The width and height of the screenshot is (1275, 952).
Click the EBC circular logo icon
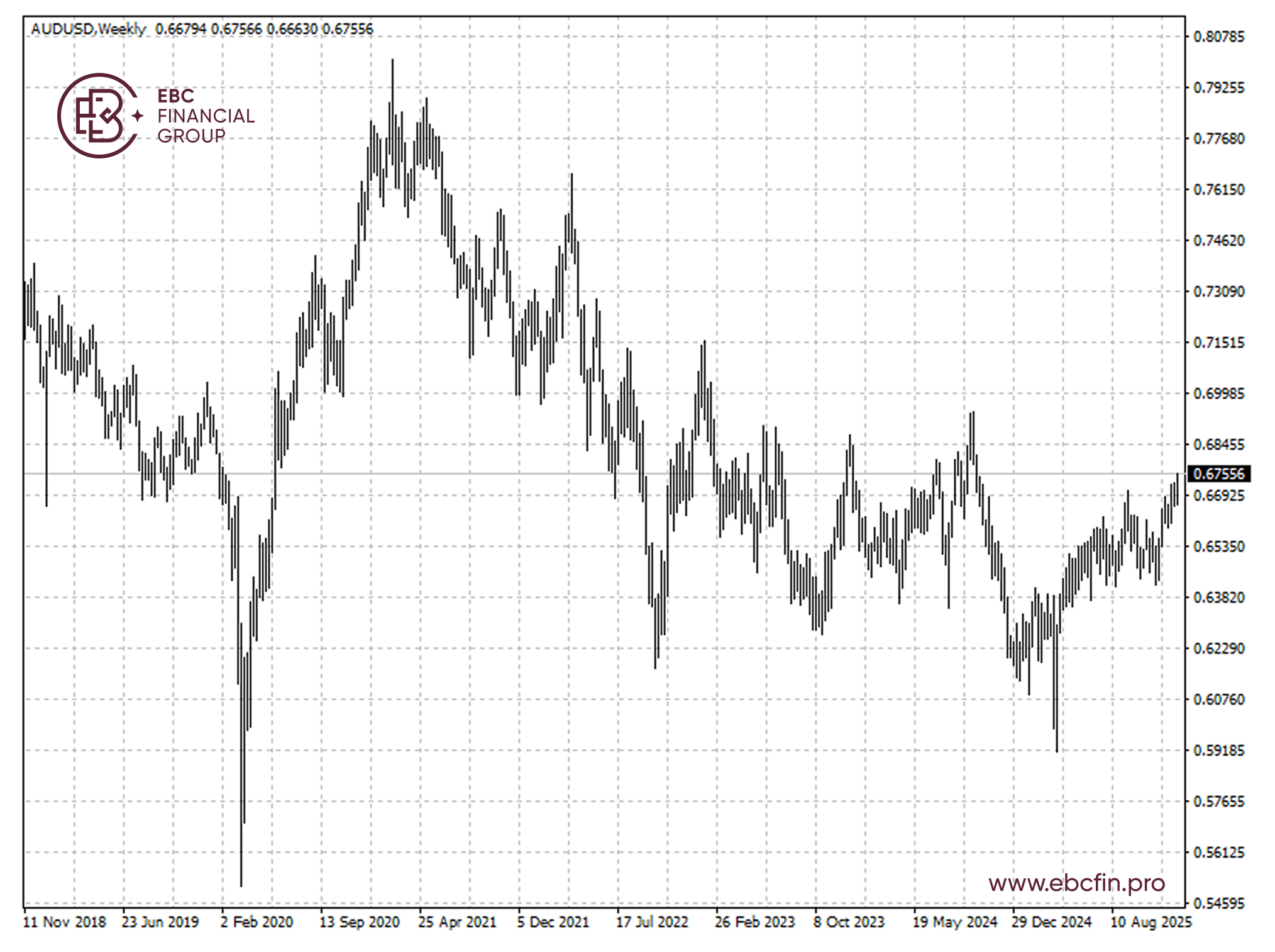point(99,116)
